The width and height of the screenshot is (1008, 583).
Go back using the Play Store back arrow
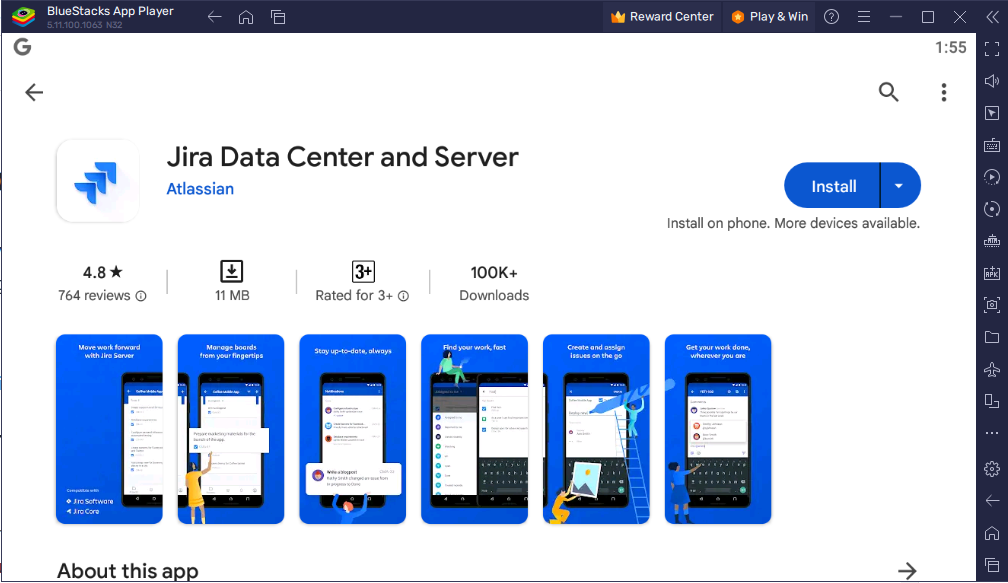[x=34, y=93]
